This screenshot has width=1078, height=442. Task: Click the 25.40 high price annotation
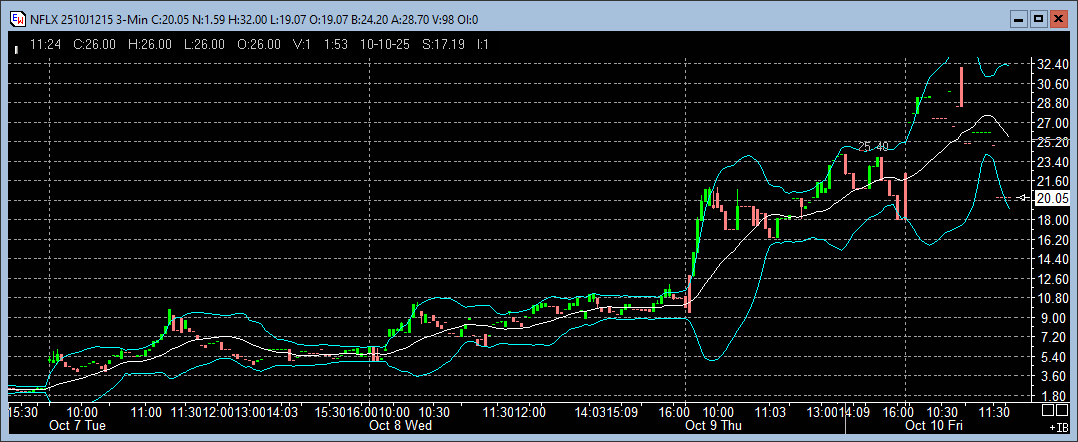point(873,146)
